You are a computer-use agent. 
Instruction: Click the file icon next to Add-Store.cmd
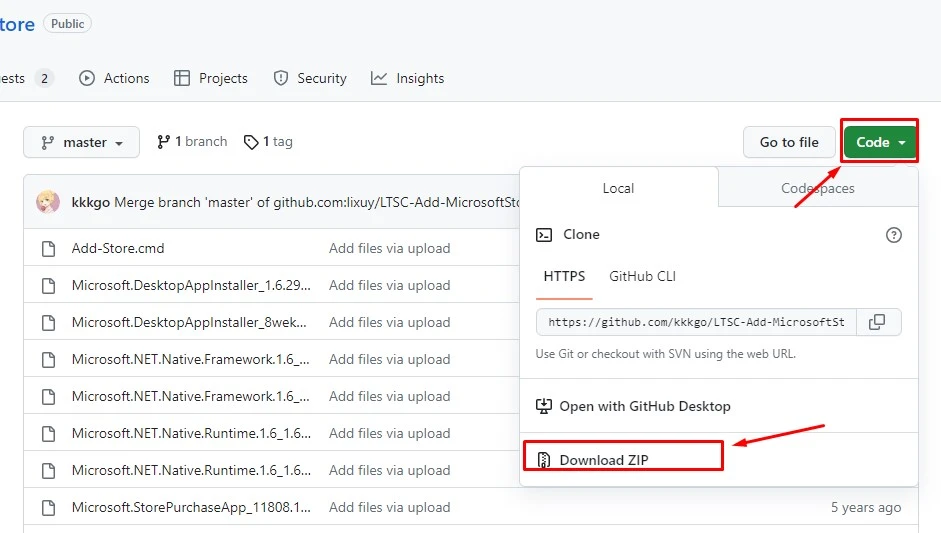tap(48, 249)
